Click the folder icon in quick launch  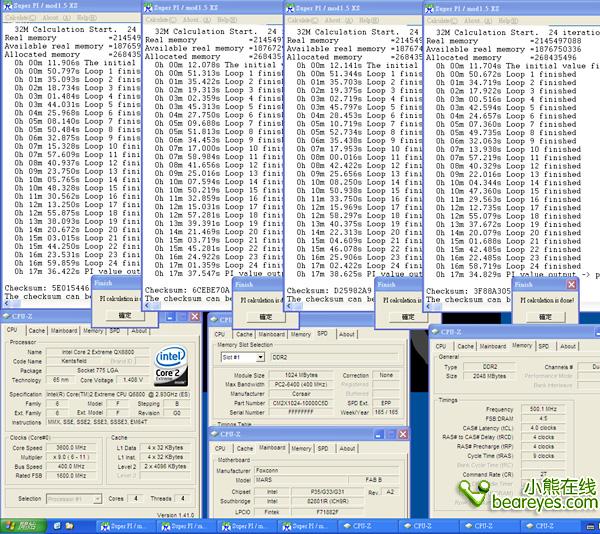tap(69, 526)
